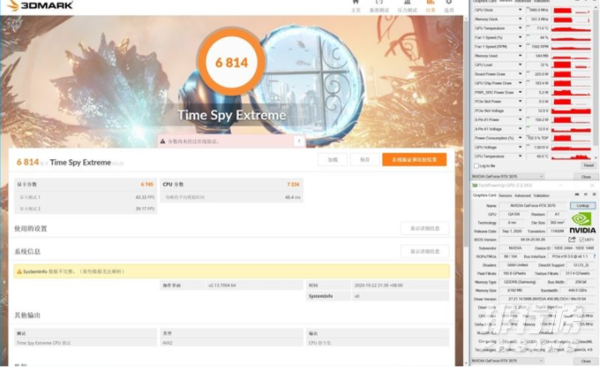Viewport: 600px width, 368px height.
Task: Open the Fan 1 Speed (%) dropdown
Action: pos(520,37)
